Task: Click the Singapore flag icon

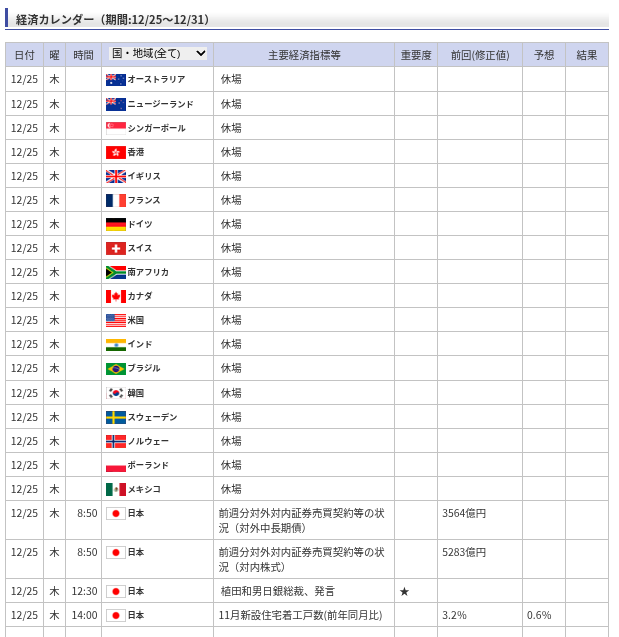Action: click(x=116, y=128)
